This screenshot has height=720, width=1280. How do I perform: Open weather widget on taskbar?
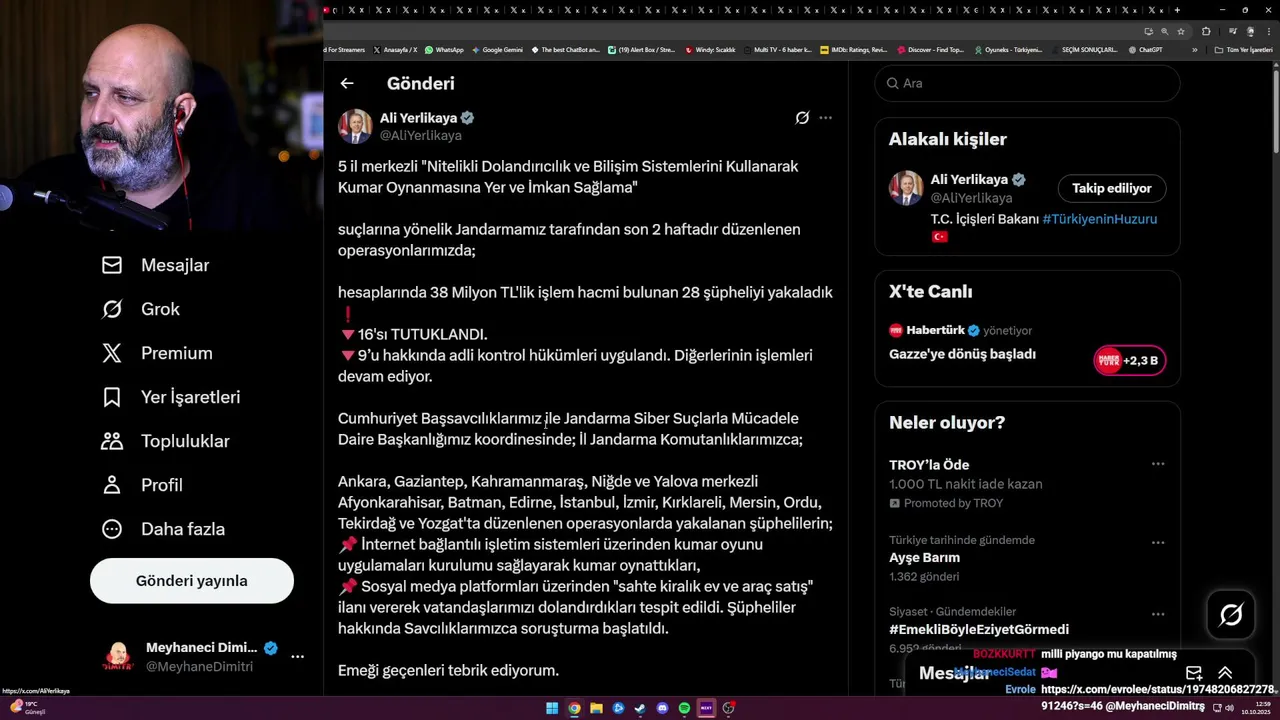click(27, 707)
